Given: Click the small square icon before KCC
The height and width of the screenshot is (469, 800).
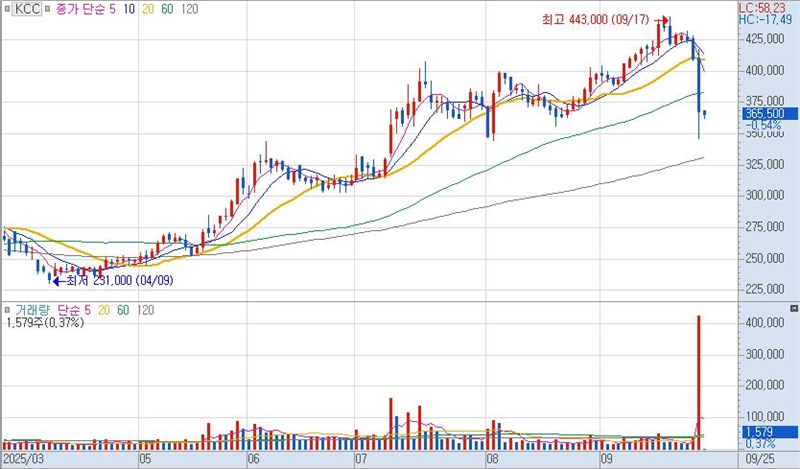Looking at the screenshot, I should 6,8.
